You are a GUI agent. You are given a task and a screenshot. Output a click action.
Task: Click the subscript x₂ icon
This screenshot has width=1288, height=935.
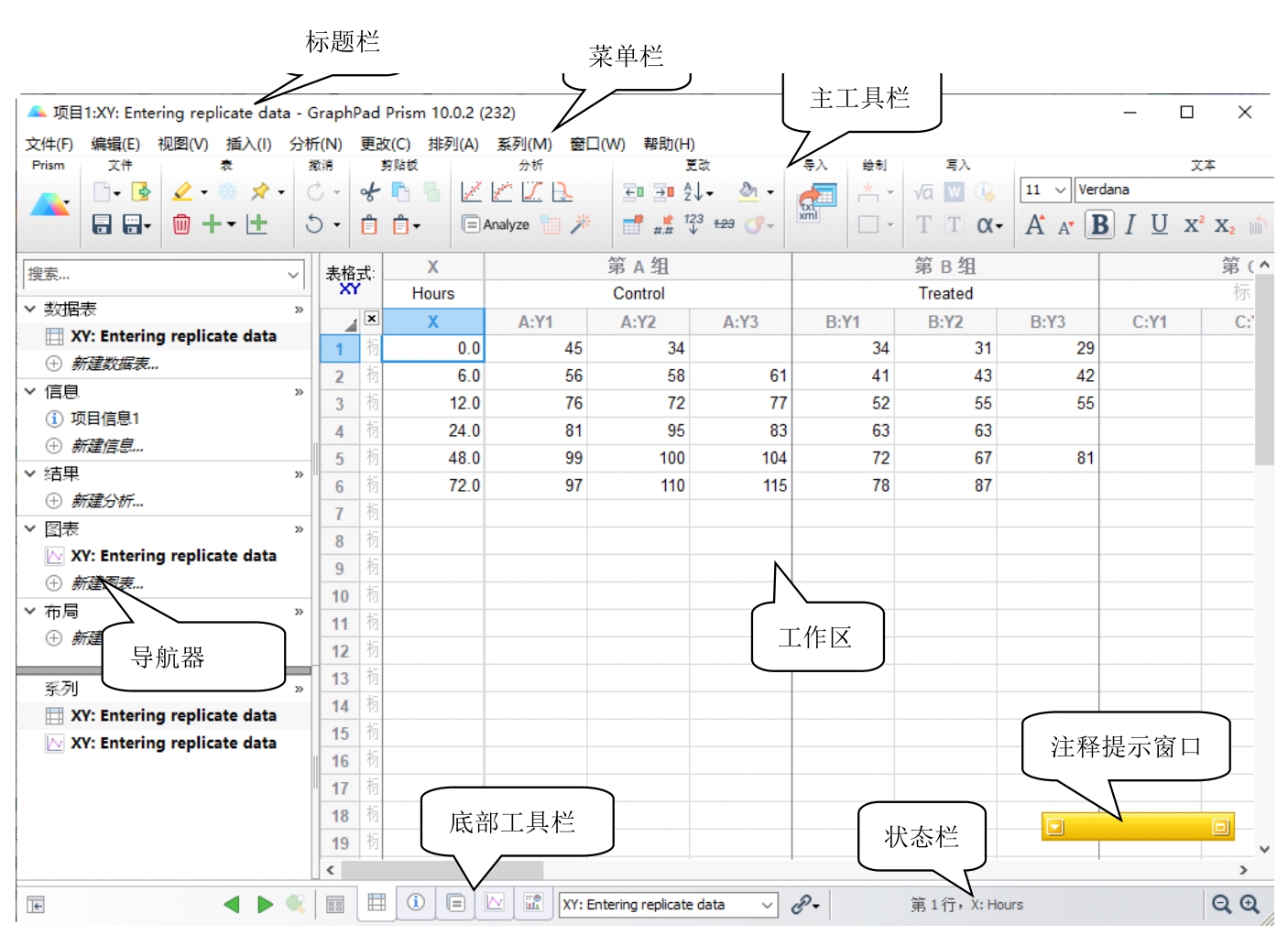tap(1225, 224)
